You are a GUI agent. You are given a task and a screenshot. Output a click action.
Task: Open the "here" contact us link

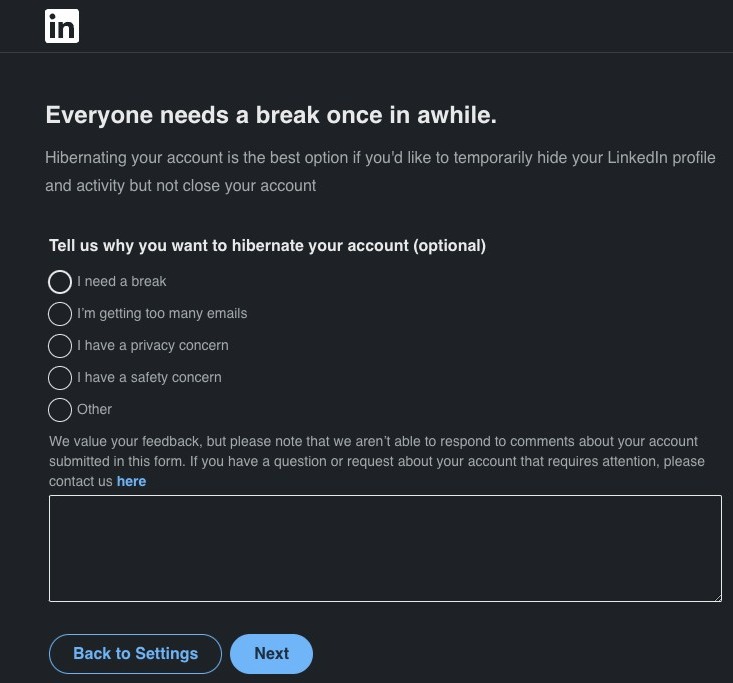(131, 481)
